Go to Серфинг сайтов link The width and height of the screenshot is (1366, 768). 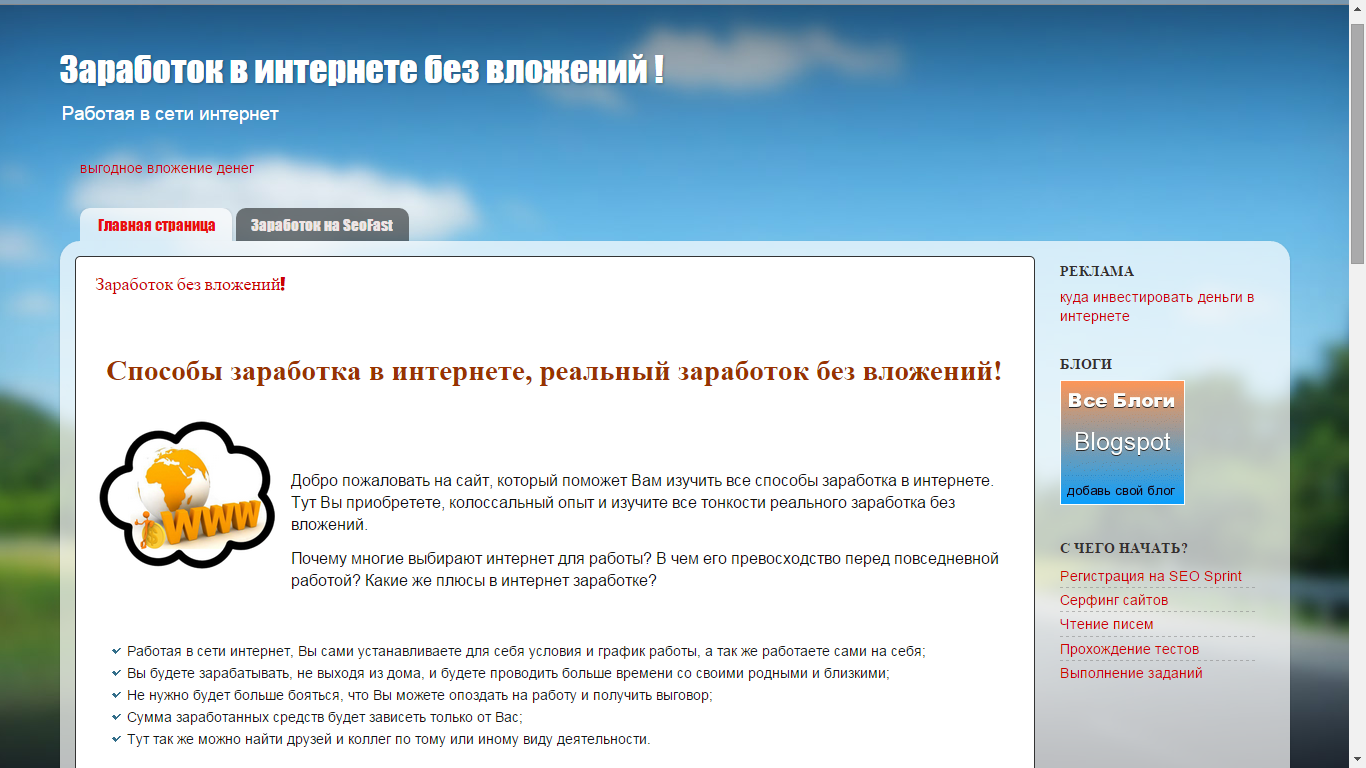click(1114, 600)
